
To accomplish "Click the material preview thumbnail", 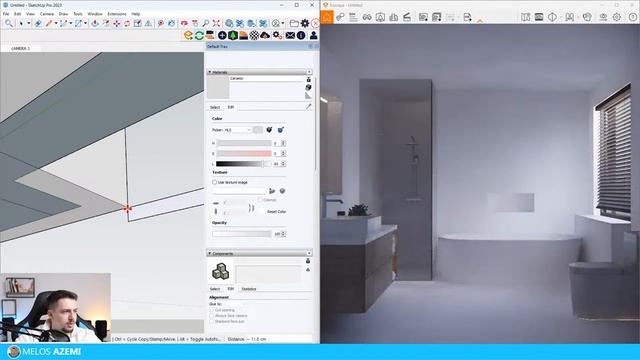I will tap(218, 87).
